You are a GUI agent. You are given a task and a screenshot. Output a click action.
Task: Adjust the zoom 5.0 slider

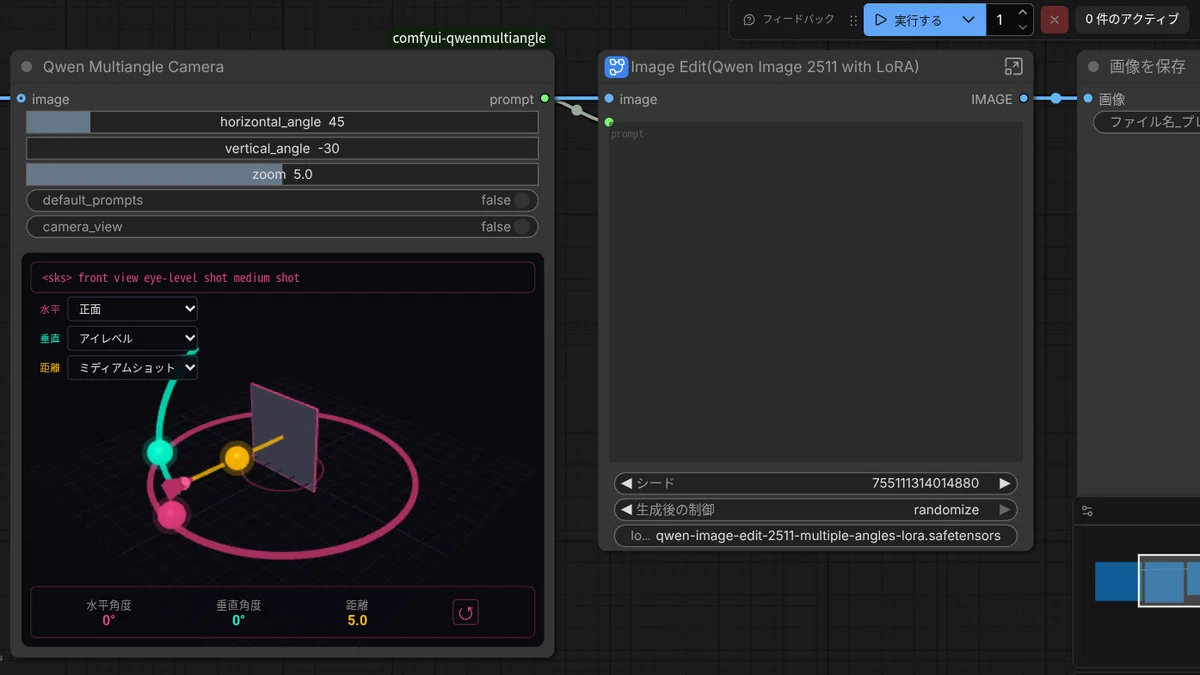click(x=282, y=174)
